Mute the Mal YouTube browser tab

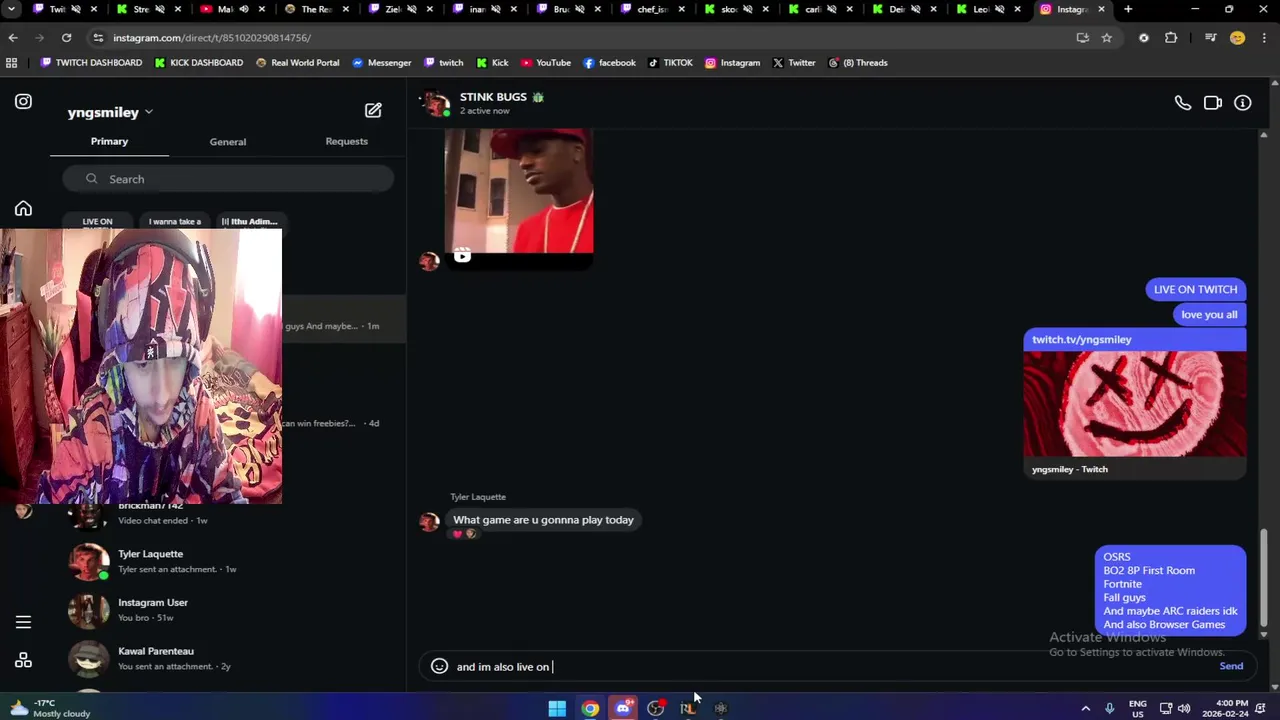(x=243, y=9)
